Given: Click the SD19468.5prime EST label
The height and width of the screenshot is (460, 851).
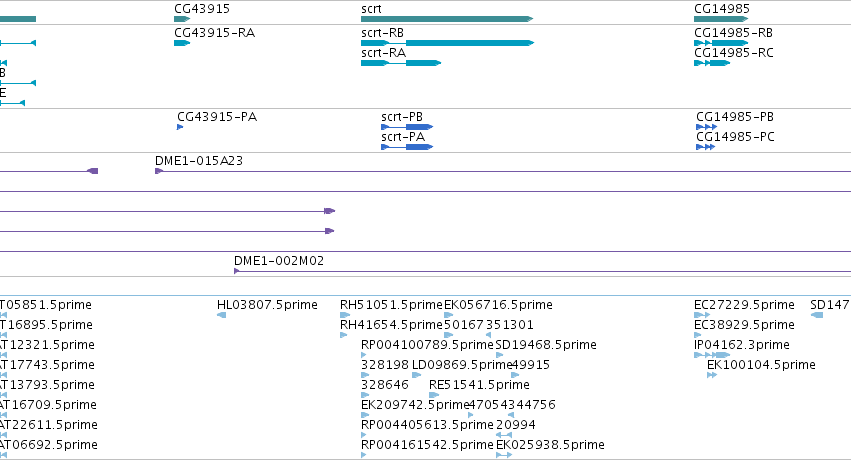Looking at the screenshot, I should [546, 345].
